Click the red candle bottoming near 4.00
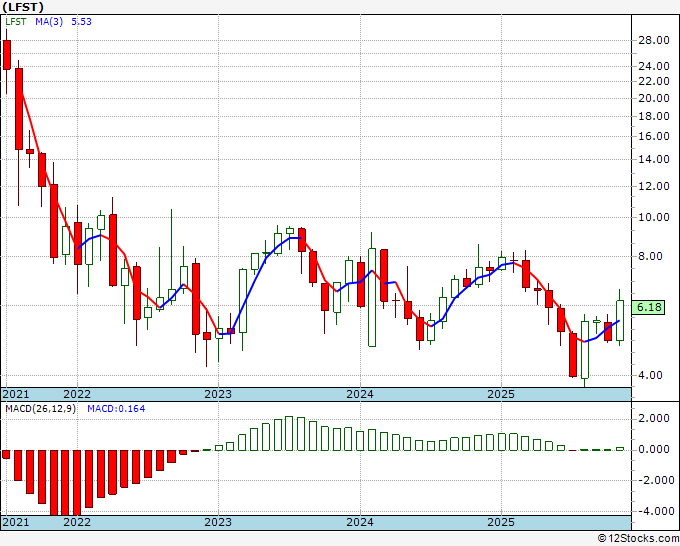This screenshot has height=546, width=680. 573,355
